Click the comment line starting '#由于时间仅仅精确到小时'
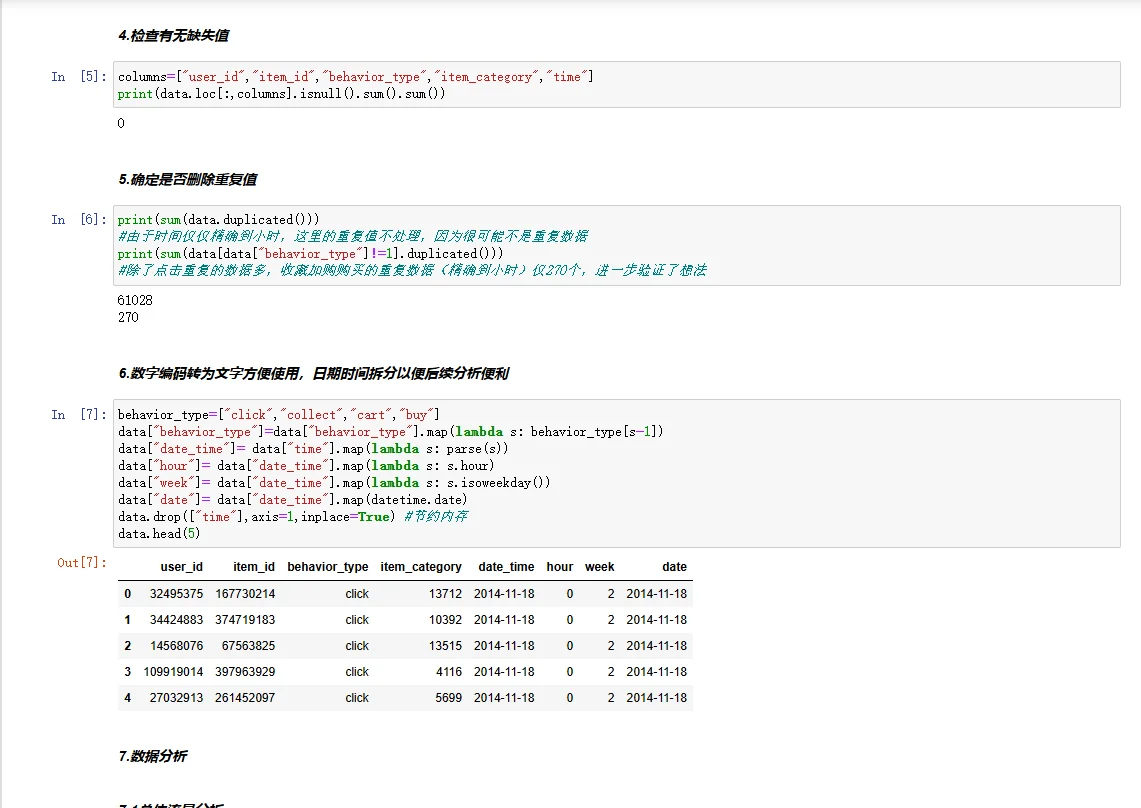 point(353,236)
